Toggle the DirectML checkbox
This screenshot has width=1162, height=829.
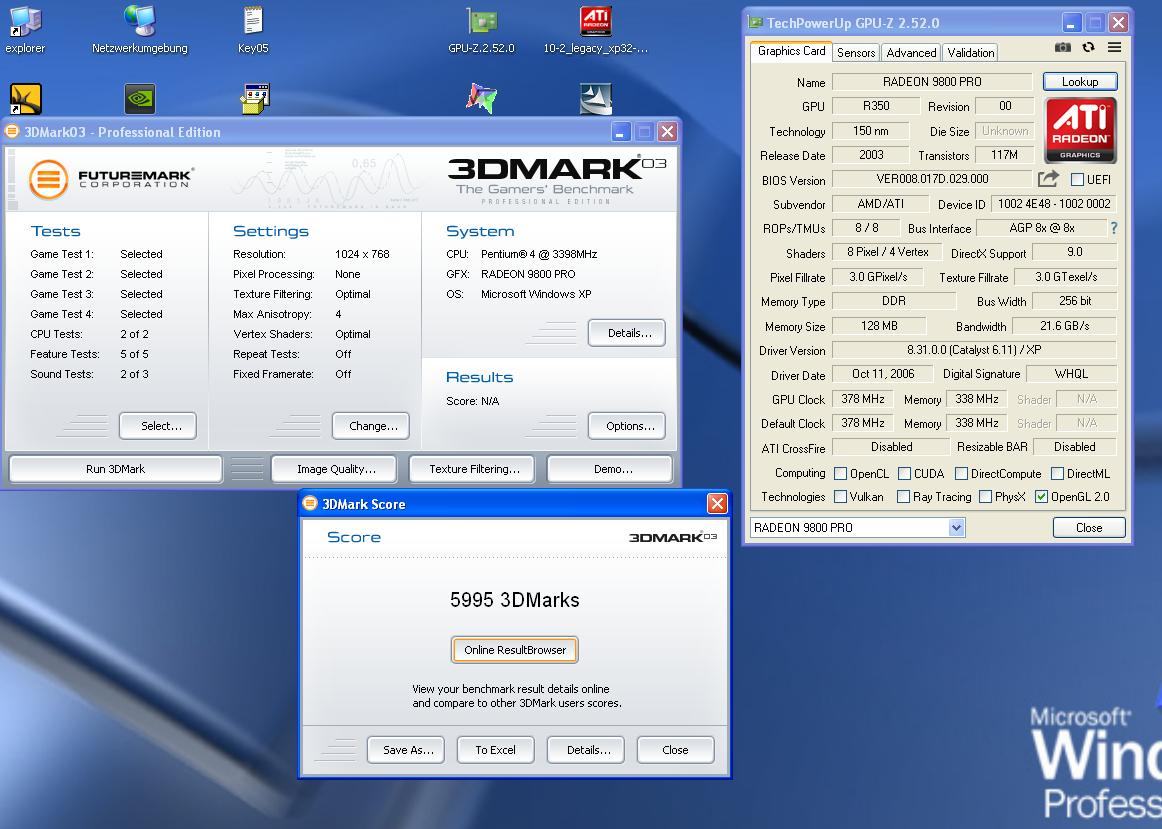[x=1058, y=473]
